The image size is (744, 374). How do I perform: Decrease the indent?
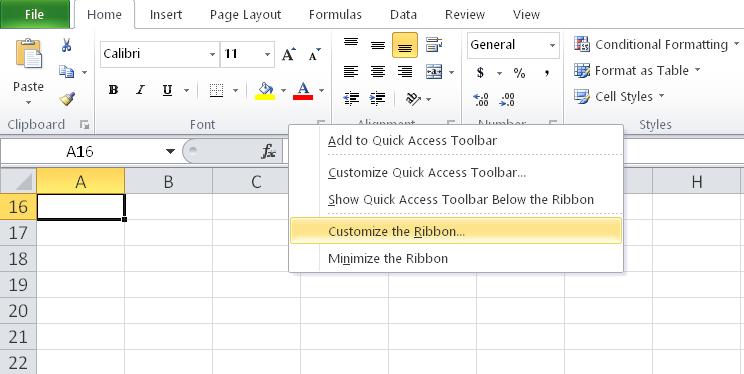pyautogui.click(x=351, y=98)
